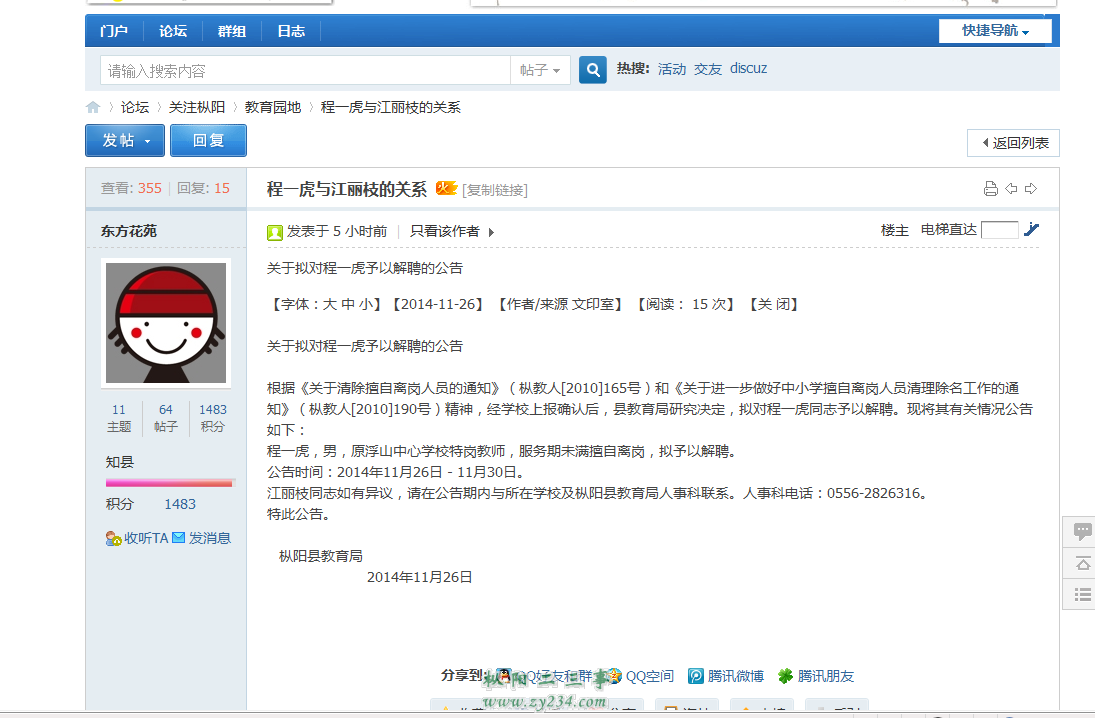
Task: Open the 门户 navigation tab
Action: pos(114,31)
